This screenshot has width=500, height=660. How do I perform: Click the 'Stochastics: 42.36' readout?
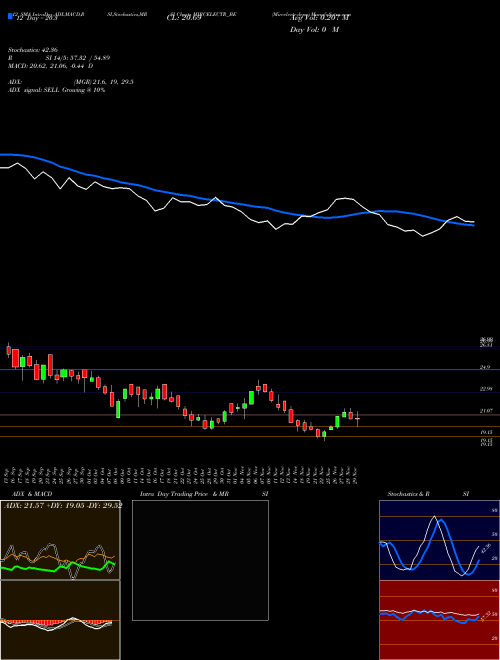(35, 50)
